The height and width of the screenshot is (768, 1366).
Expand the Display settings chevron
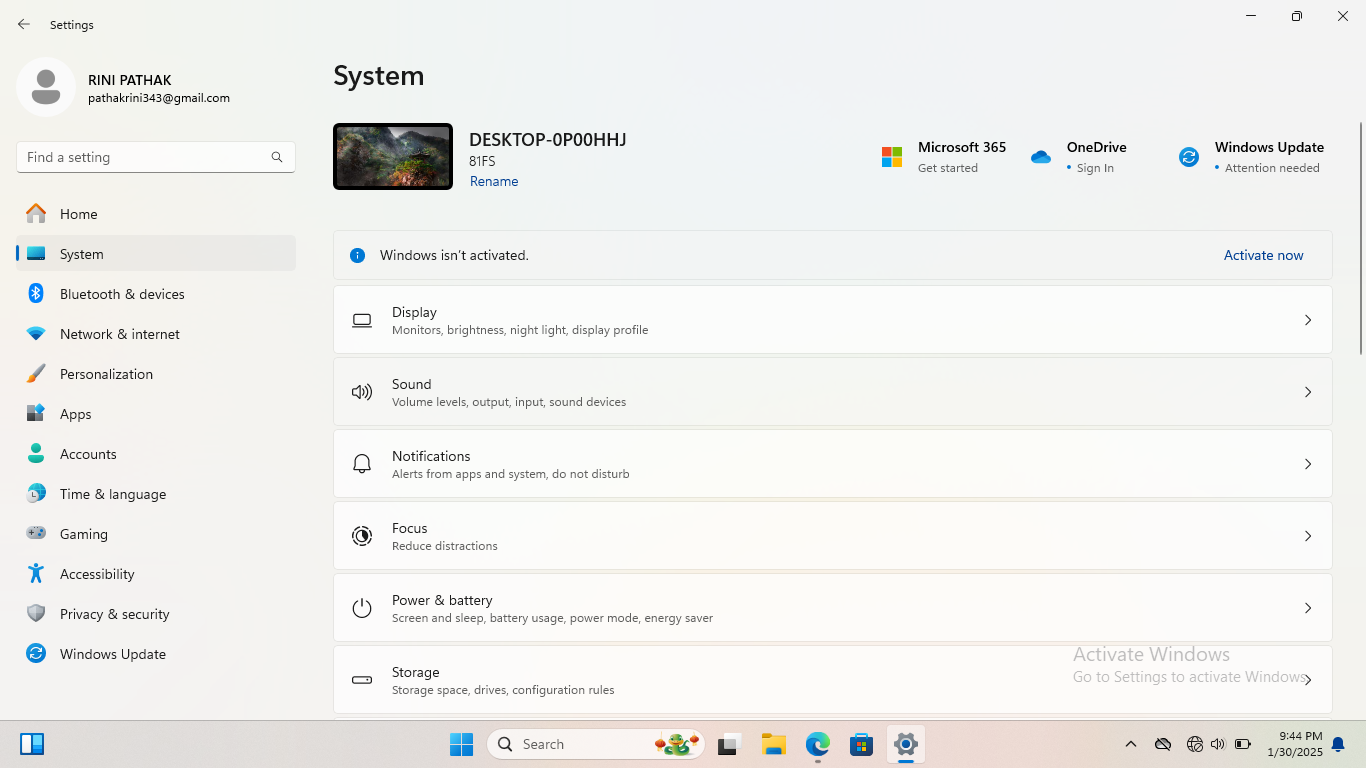click(x=1307, y=320)
